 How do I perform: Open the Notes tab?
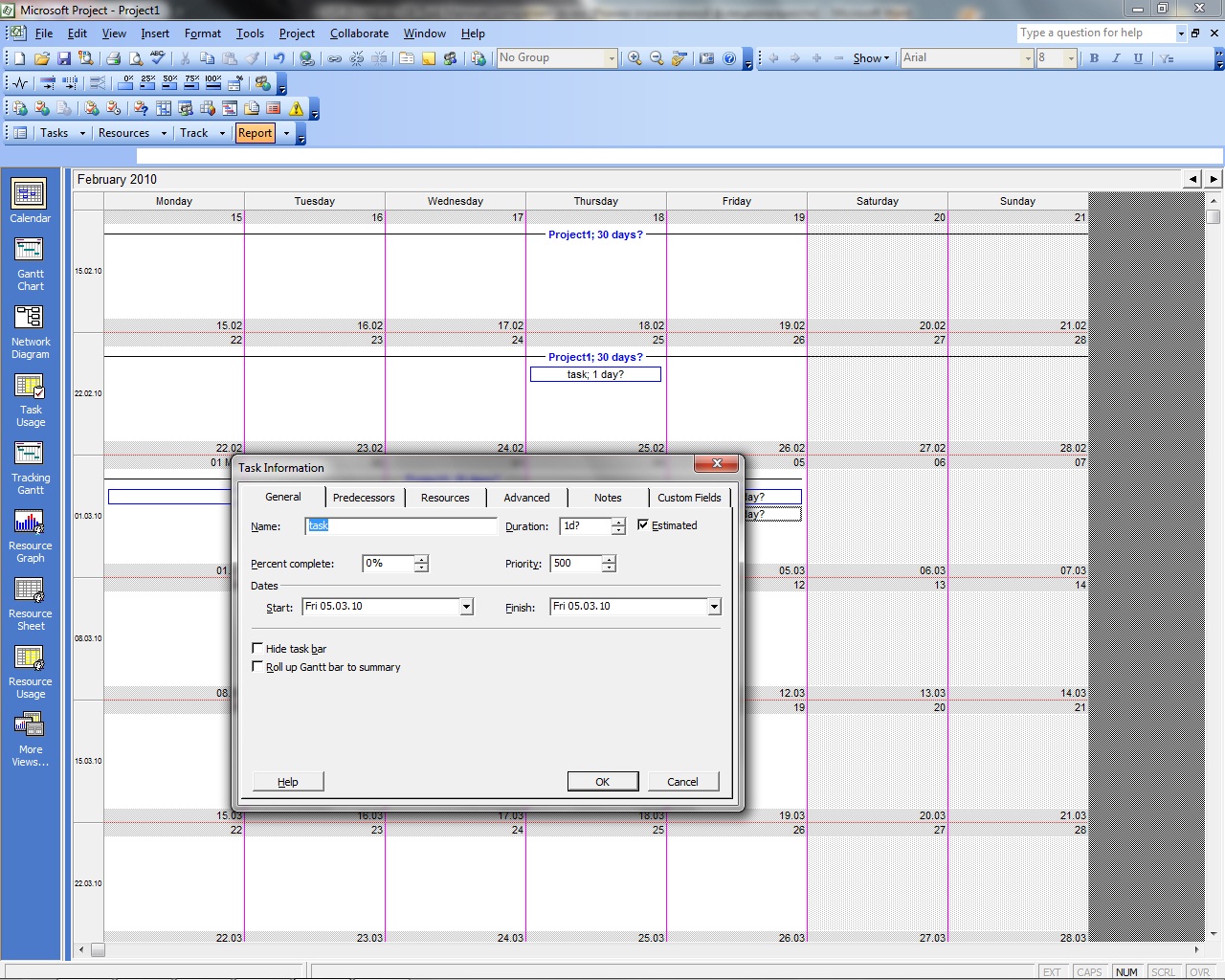(608, 498)
